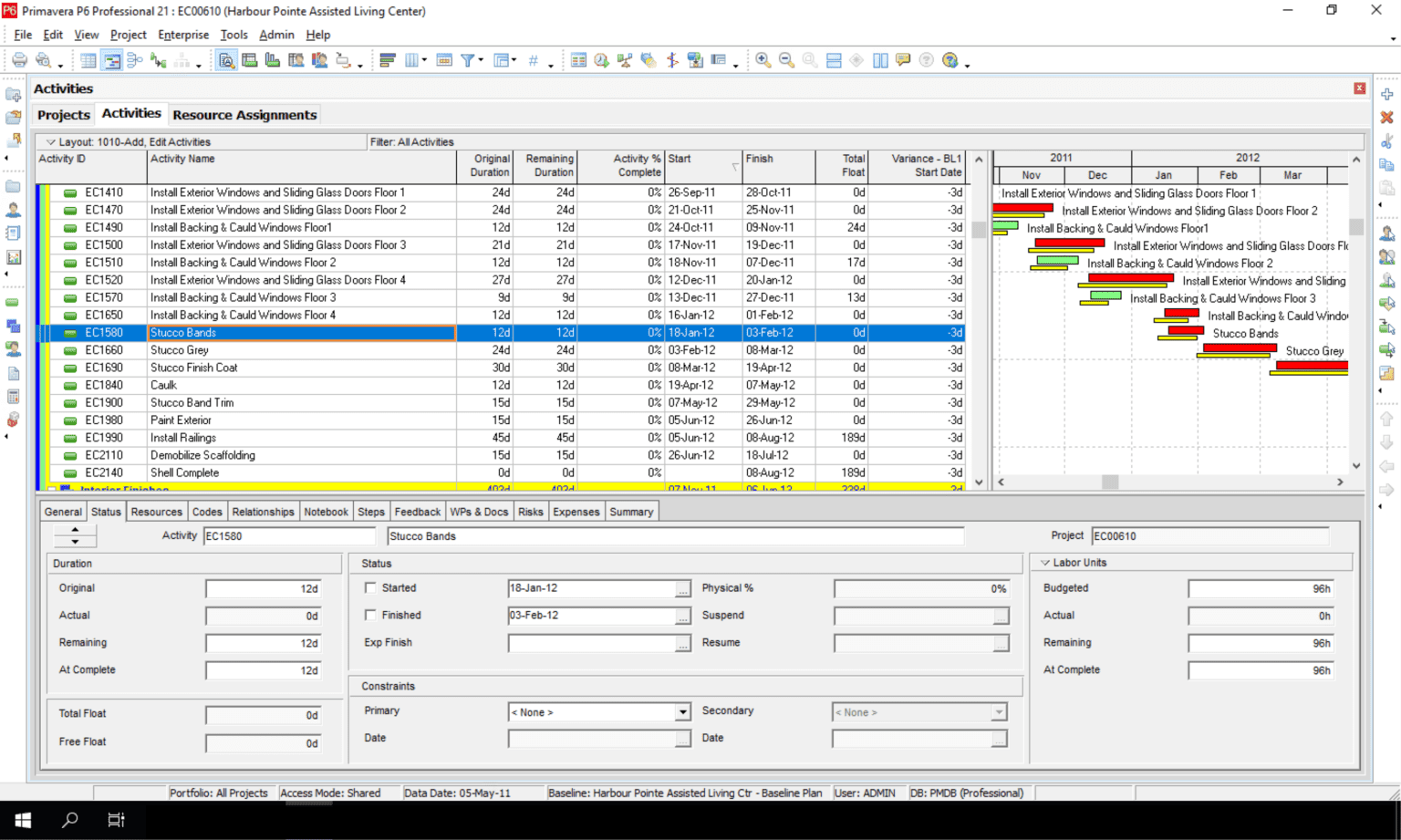This screenshot has height=840, width=1401.
Task: Enable the Finished checkbox
Action: pyautogui.click(x=370, y=615)
